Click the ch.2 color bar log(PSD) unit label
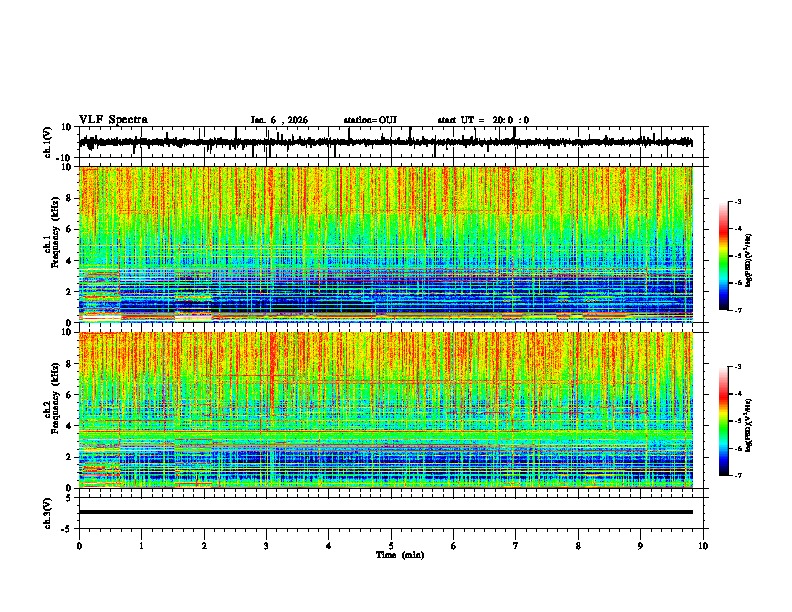Viewport: 792px width, 612px height. click(748, 425)
